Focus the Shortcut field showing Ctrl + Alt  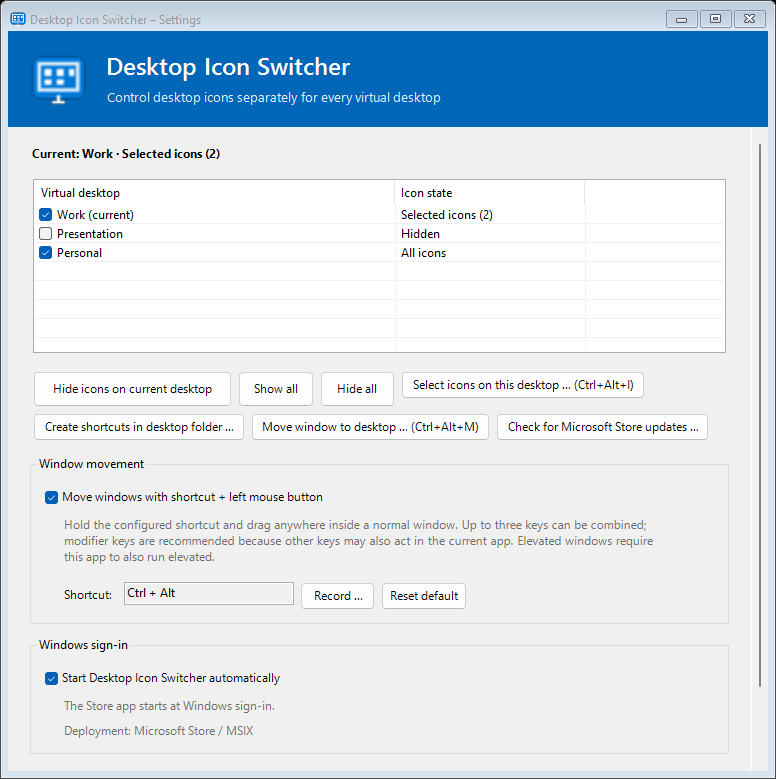[x=209, y=594]
